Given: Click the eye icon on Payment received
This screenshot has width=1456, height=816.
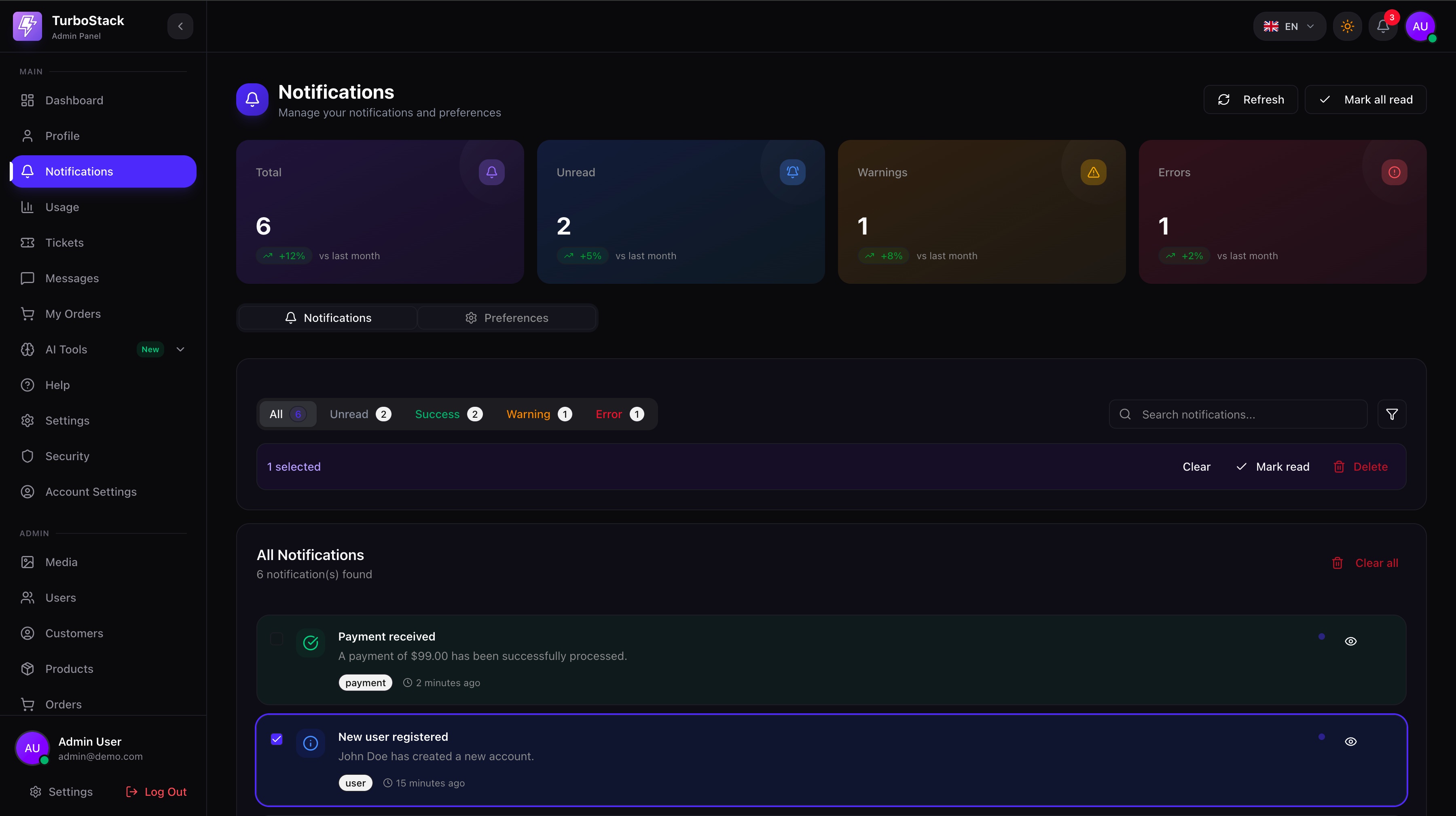Looking at the screenshot, I should pyautogui.click(x=1350, y=641).
